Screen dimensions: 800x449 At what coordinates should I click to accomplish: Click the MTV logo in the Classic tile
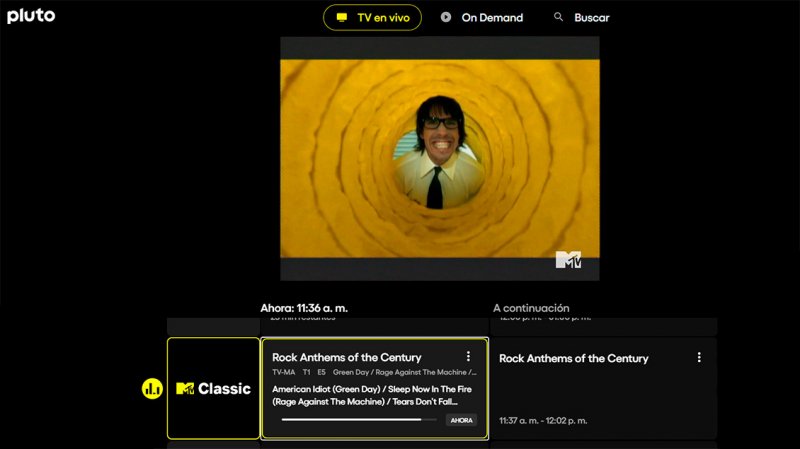[185, 388]
